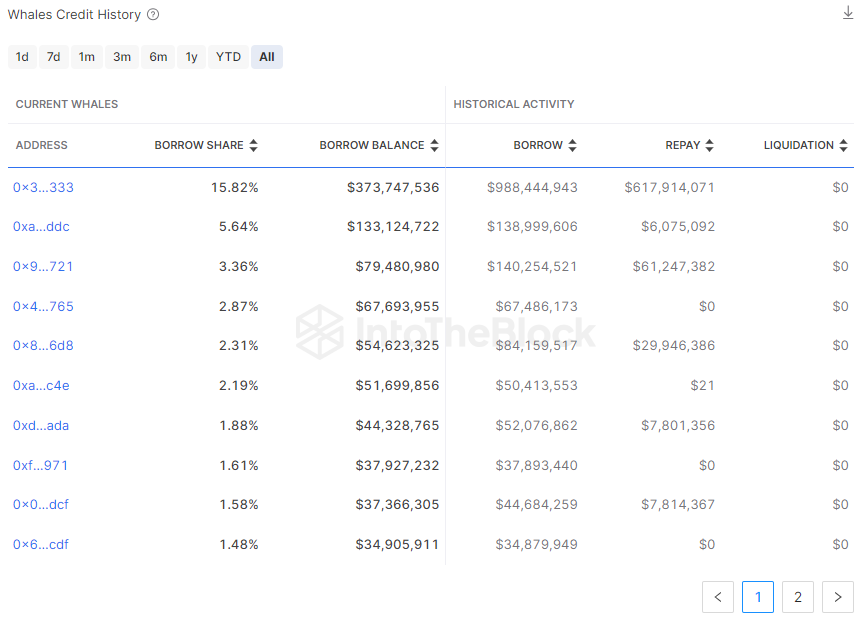
Task: Open whale address 0xa...ddc
Action: [41, 227]
